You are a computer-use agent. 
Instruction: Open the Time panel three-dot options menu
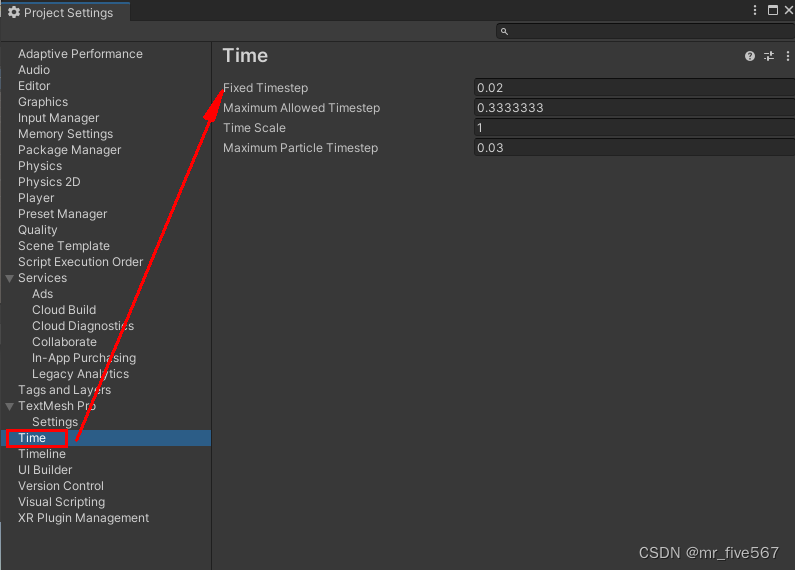pyautogui.click(x=787, y=56)
